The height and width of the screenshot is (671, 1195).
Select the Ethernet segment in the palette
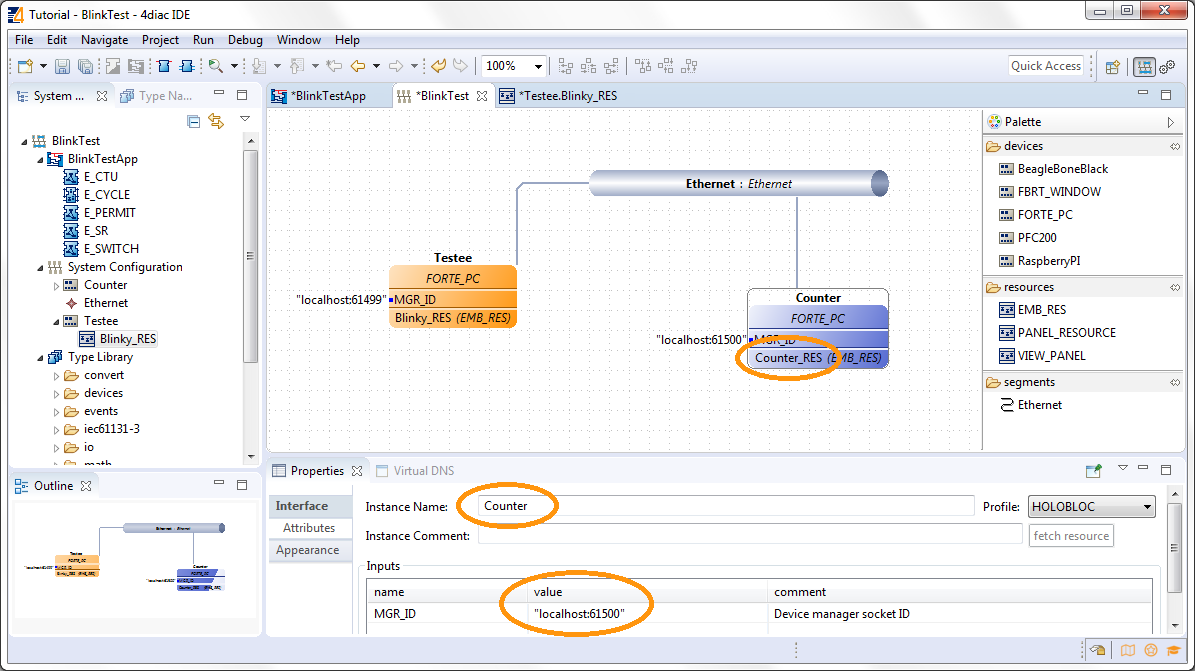(1039, 405)
